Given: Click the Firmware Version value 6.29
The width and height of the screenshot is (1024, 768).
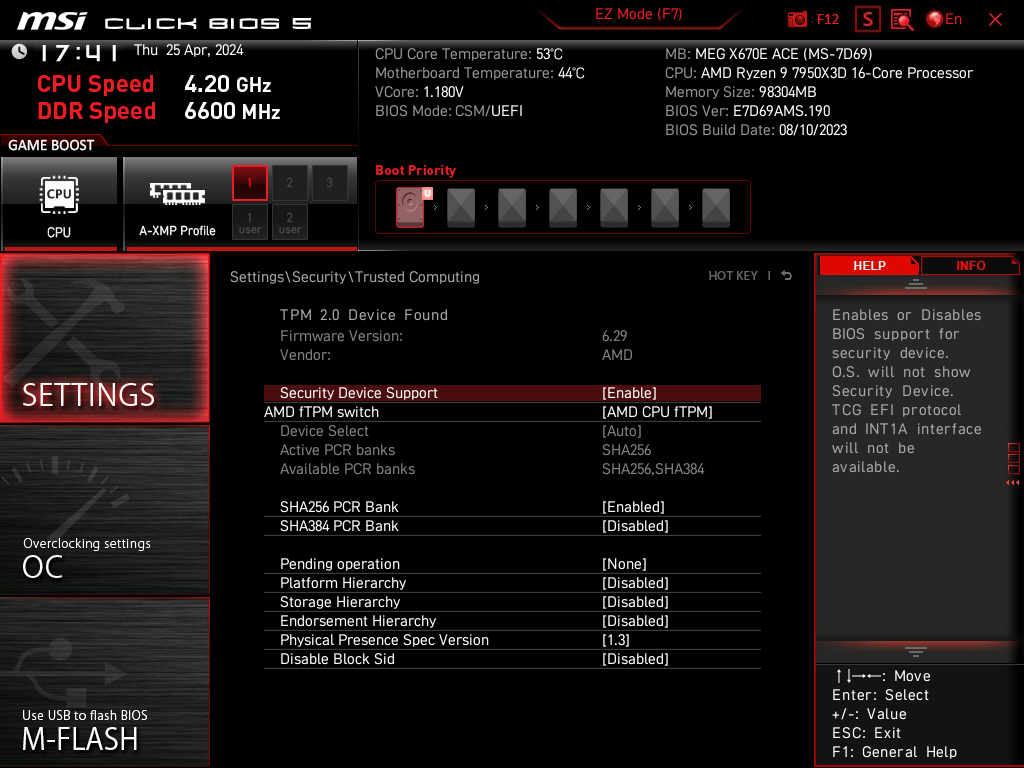Looking at the screenshot, I should pos(615,336).
